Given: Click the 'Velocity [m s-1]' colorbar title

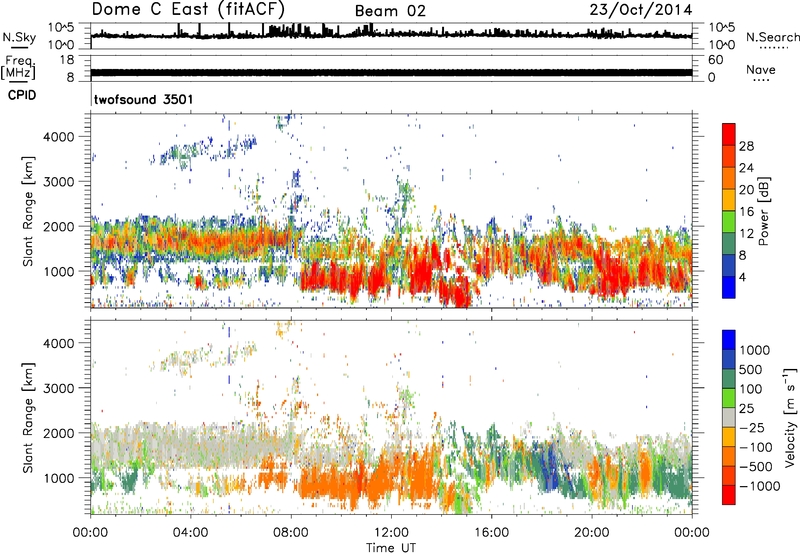Looking at the screenshot, I should click(x=790, y=417).
